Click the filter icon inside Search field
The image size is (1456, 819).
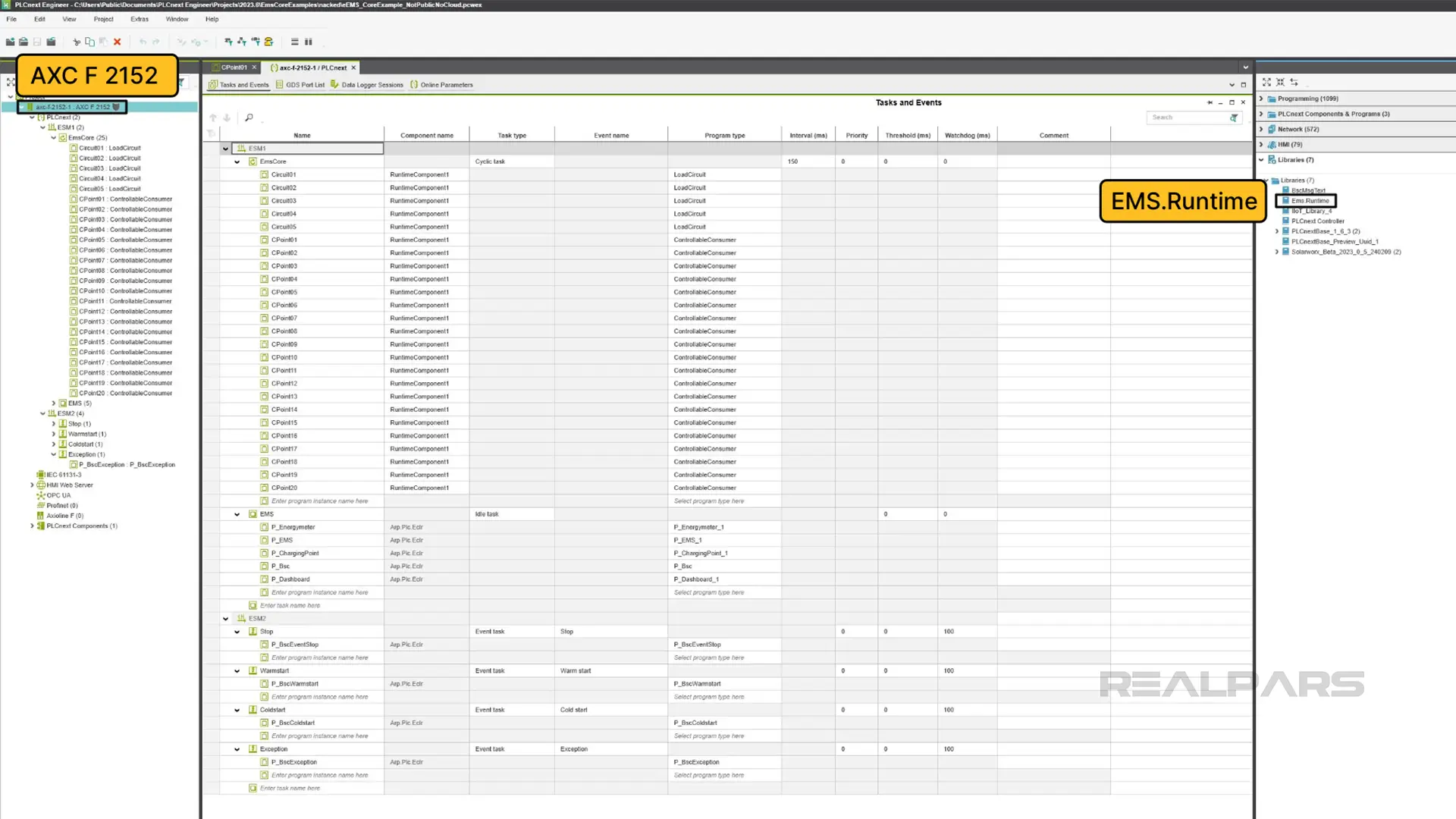(1234, 118)
